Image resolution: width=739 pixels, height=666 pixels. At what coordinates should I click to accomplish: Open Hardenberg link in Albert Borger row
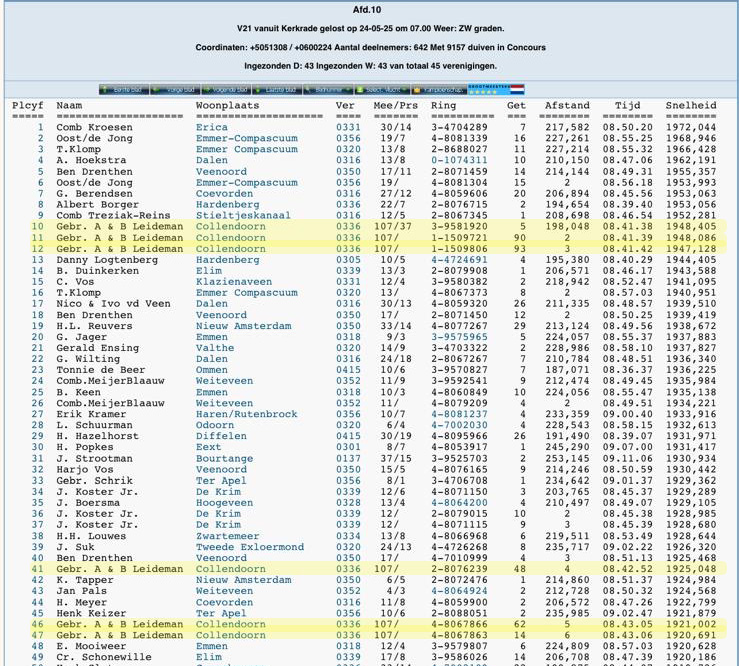pos(228,205)
